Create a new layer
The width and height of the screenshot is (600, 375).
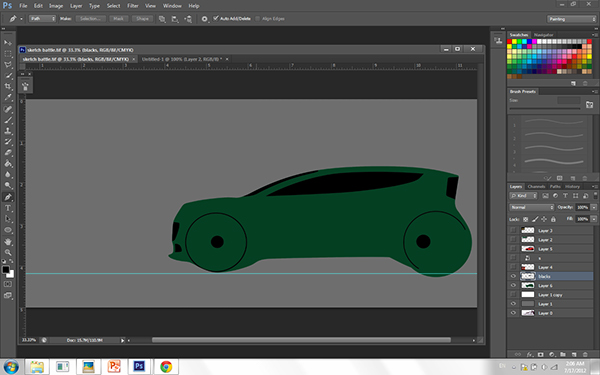coord(574,354)
